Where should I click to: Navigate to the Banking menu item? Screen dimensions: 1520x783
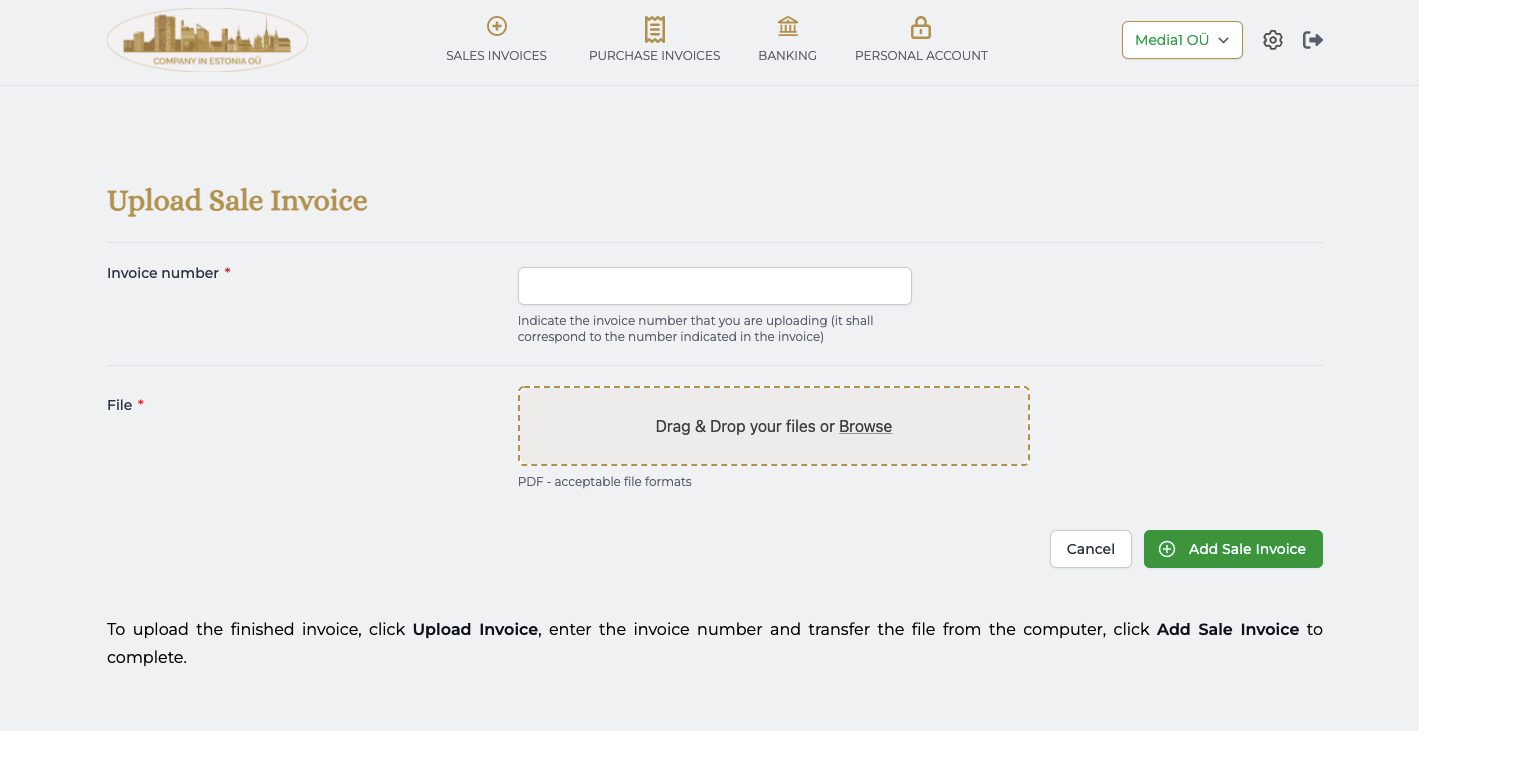click(787, 55)
